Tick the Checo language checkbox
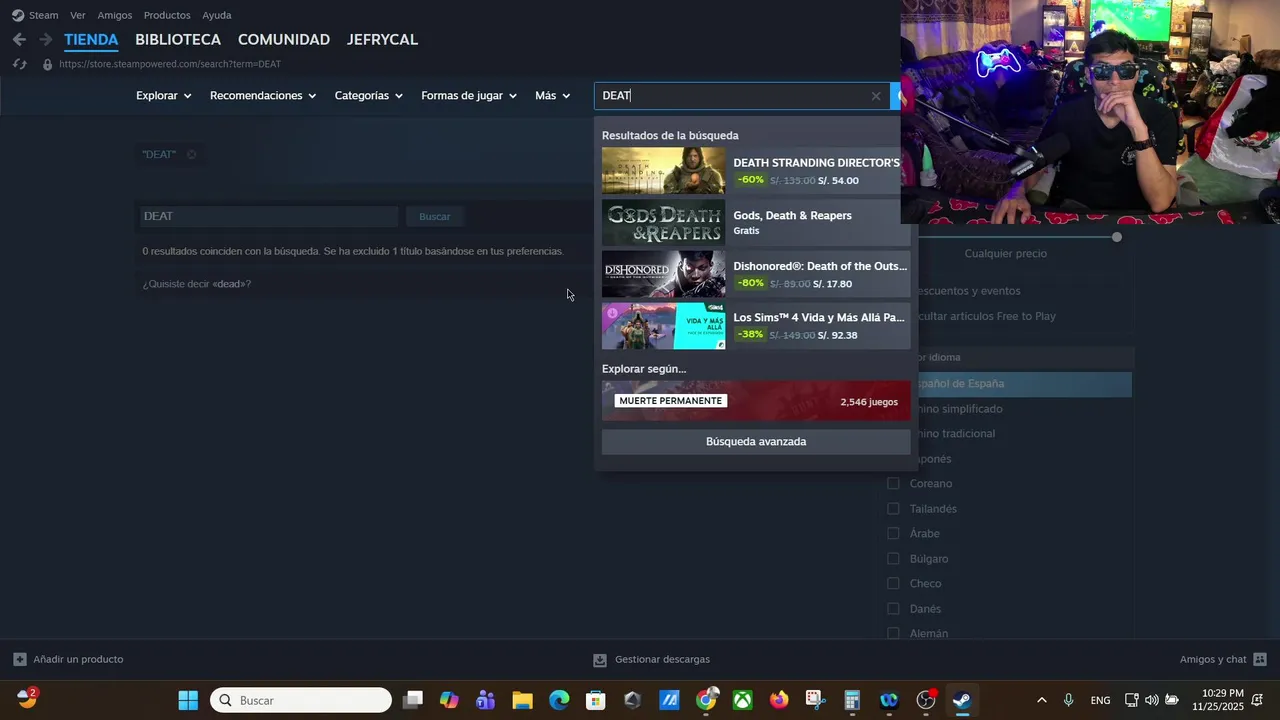 click(893, 584)
